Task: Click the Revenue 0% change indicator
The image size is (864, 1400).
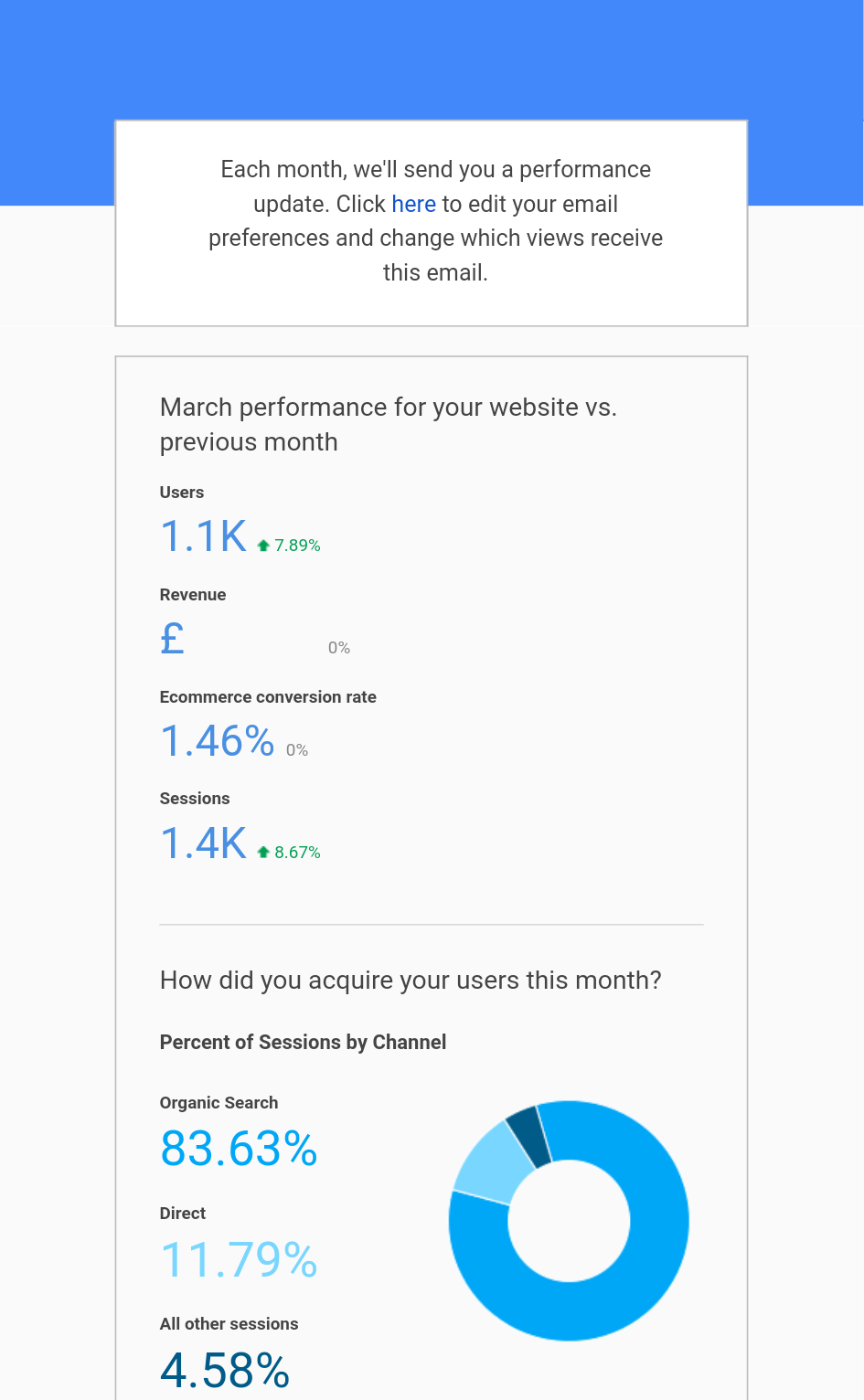Action: point(339,648)
